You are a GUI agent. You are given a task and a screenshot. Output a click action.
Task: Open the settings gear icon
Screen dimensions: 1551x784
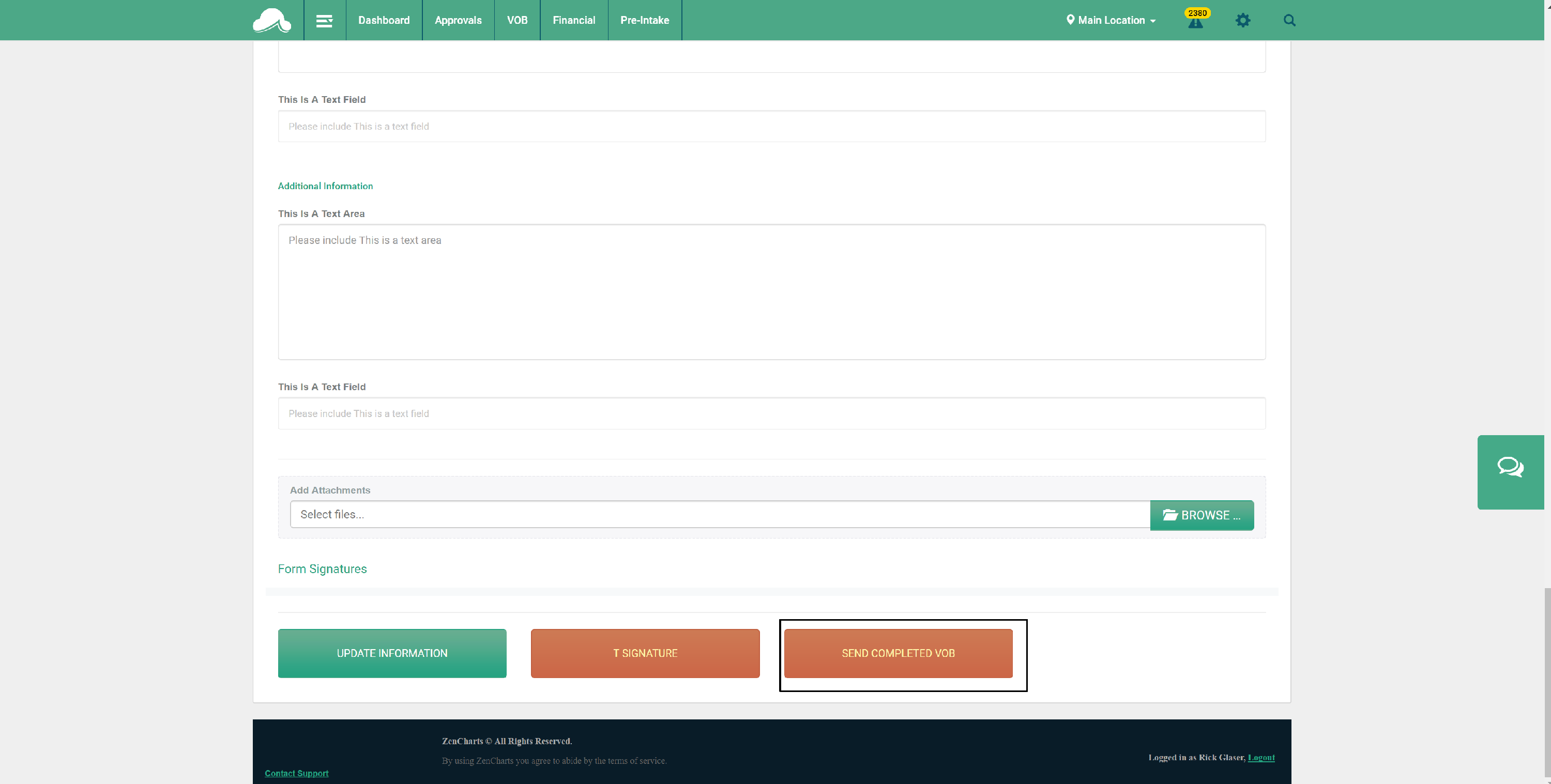1243,21
